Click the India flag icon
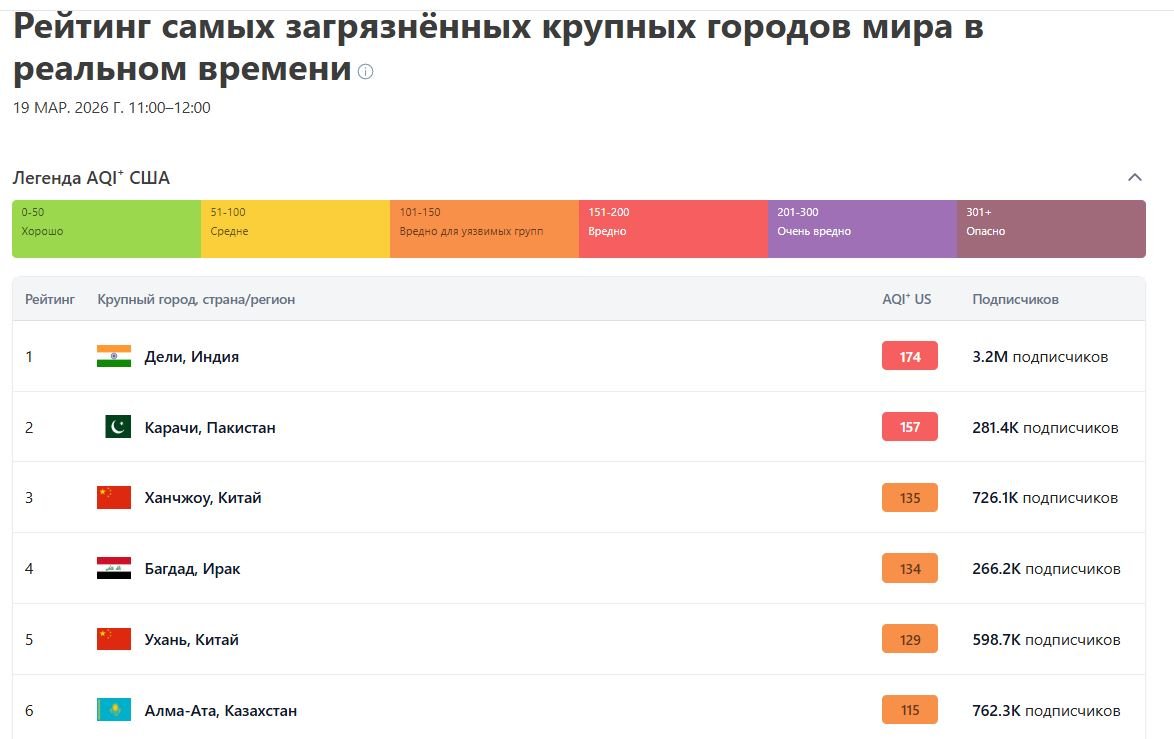This screenshot has width=1174, height=739. pyautogui.click(x=114, y=356)
